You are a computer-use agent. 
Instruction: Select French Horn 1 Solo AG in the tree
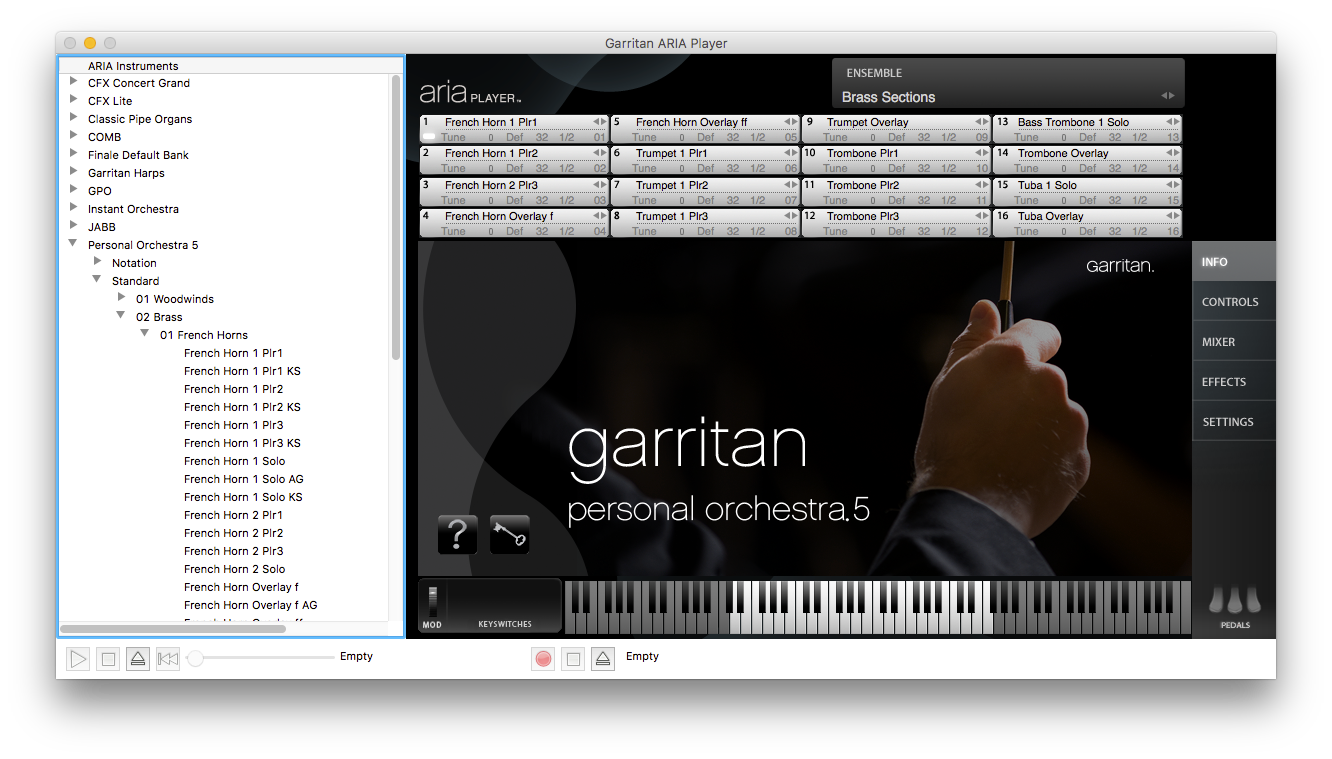[244, 479]
